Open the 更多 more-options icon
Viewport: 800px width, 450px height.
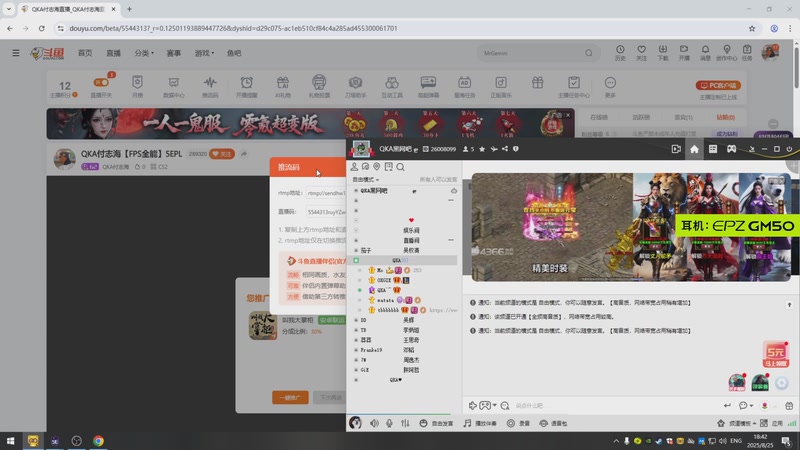coord(610,86)
